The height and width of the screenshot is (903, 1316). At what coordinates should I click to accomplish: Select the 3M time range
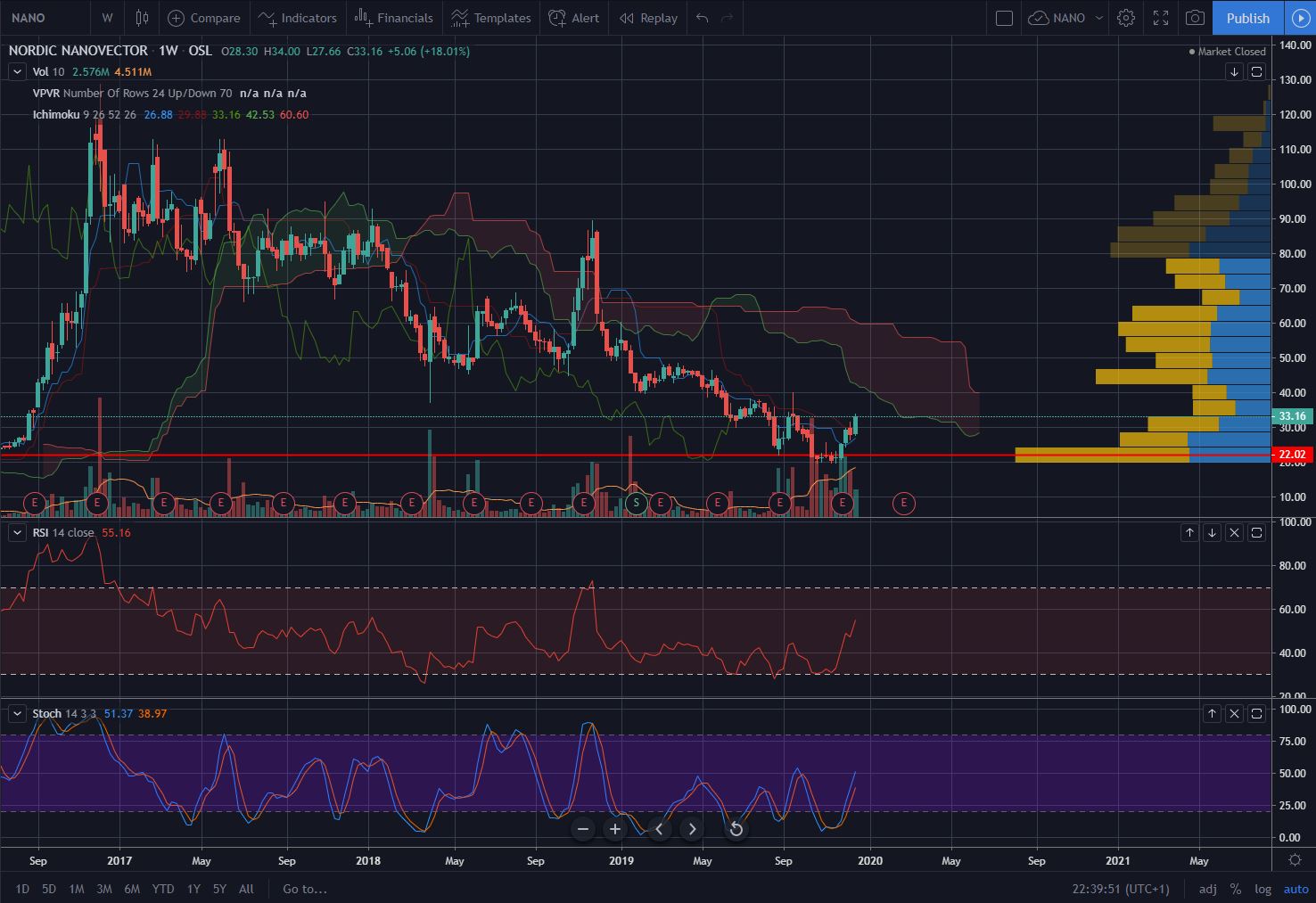[x=104, y=889]
